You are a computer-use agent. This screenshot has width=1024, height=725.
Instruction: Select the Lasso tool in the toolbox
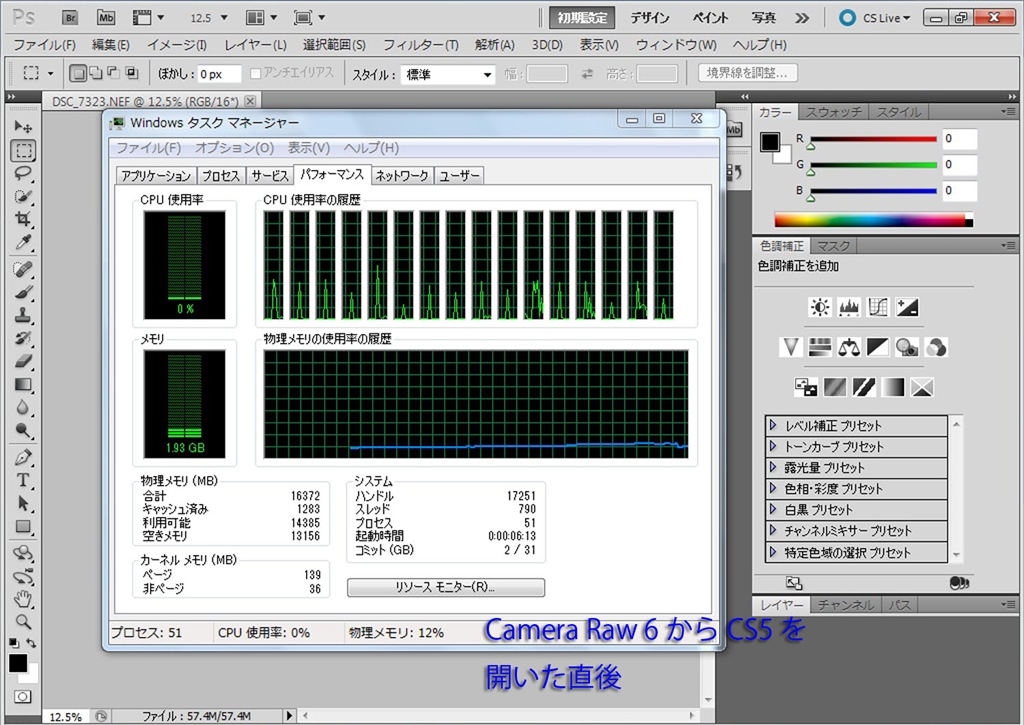(24, 173)
